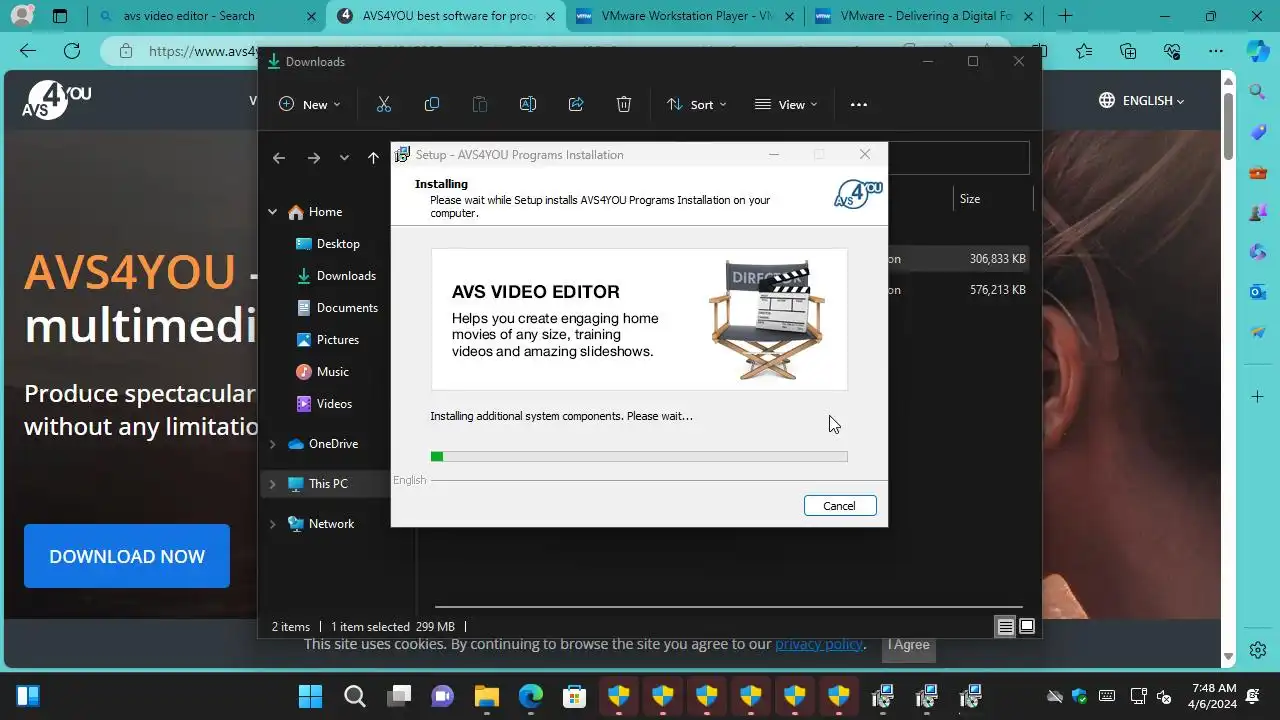This screenshot has width=1280, height=720.
Task: Cut the selected file in Downloads window
Action: click(x=384, y=104)
